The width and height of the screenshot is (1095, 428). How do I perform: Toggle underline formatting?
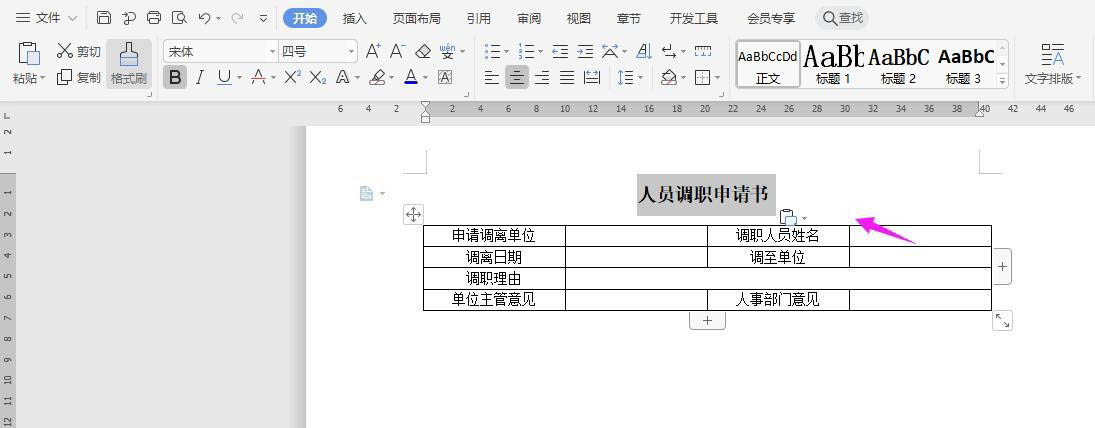[x=224, y=78]
